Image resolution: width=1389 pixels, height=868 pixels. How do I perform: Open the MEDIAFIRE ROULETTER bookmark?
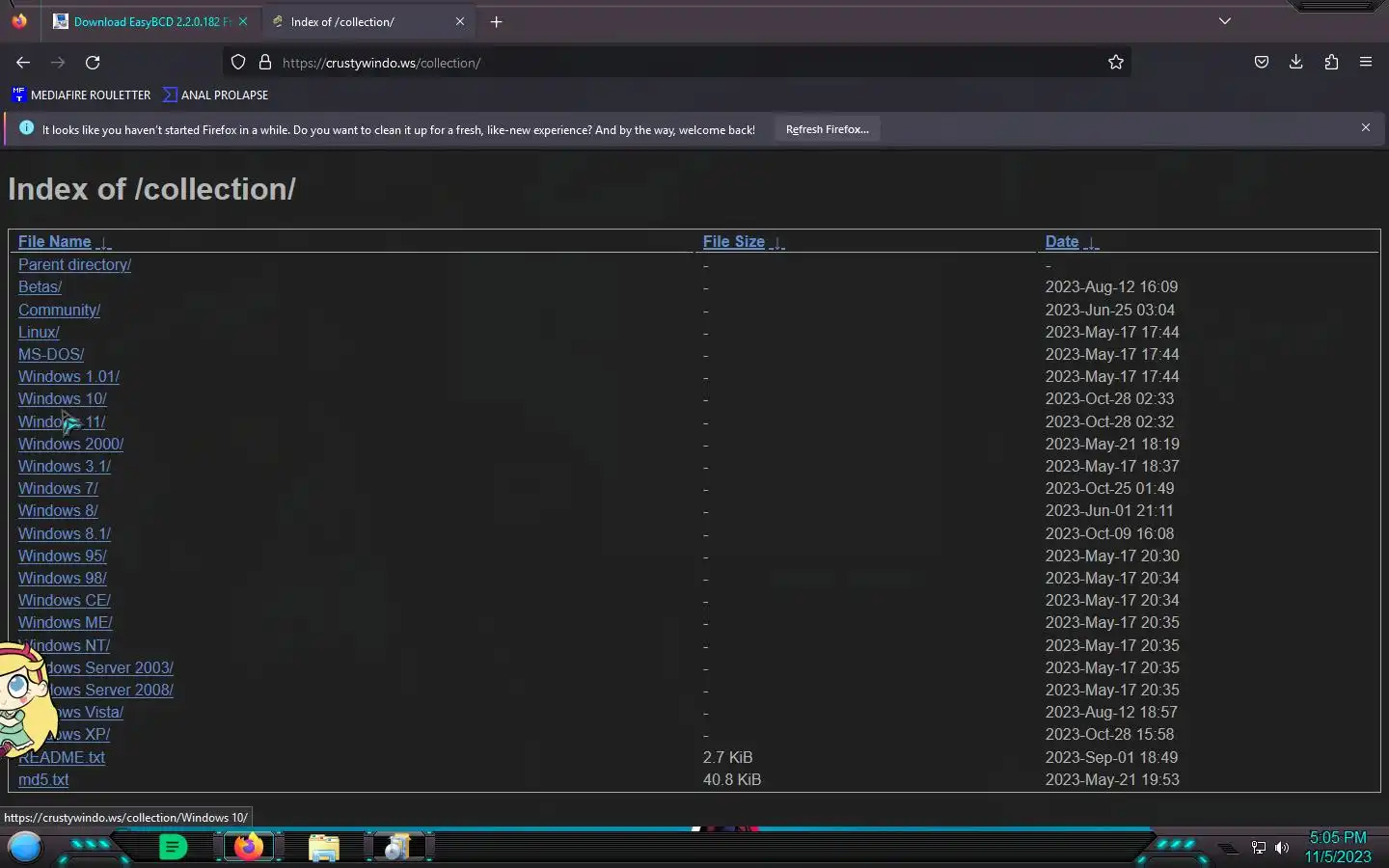click(x=81, y=95)
